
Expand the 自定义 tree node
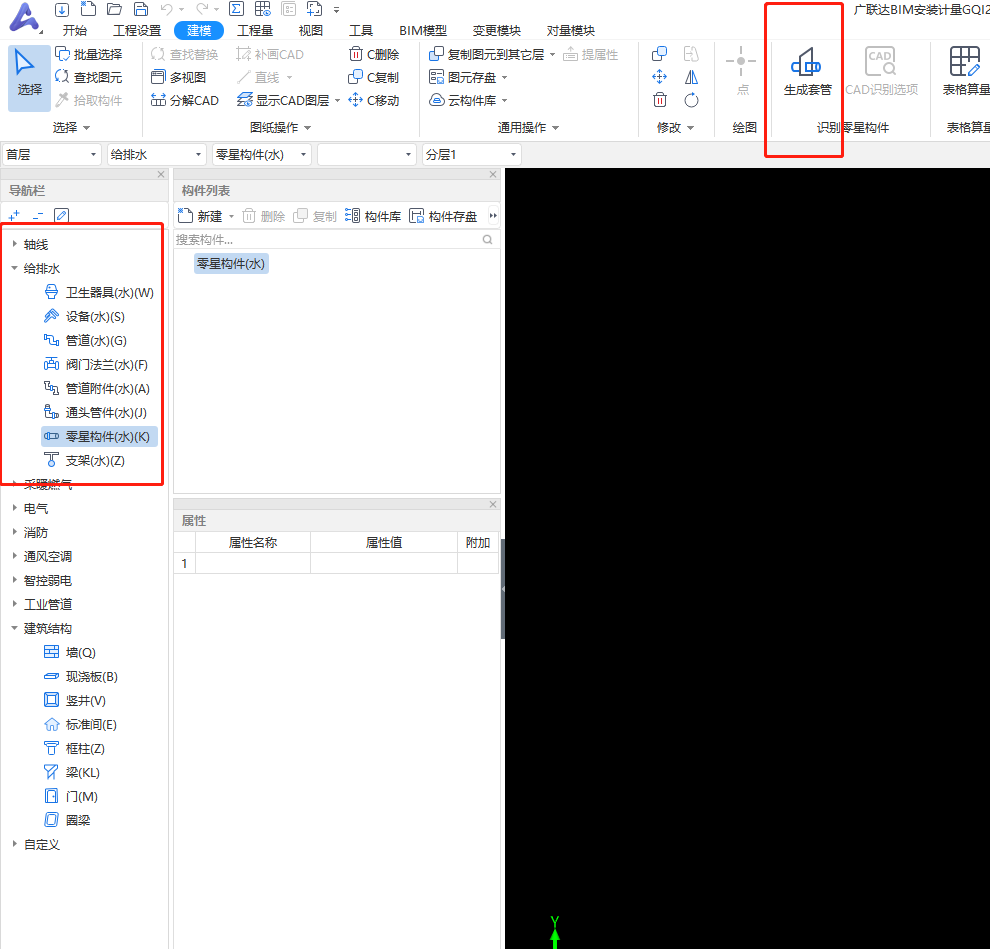[15, 843]
